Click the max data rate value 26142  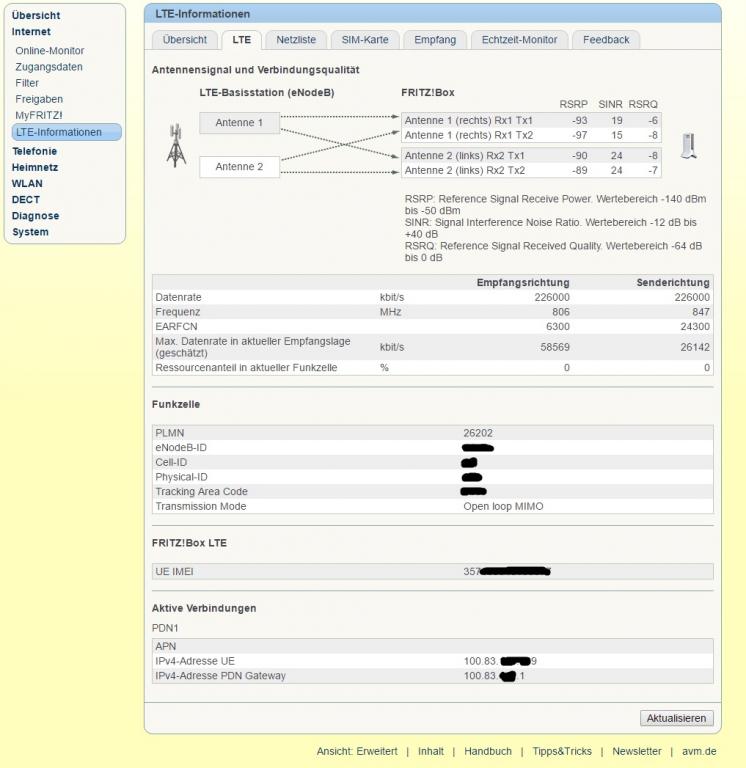(695, 347)
